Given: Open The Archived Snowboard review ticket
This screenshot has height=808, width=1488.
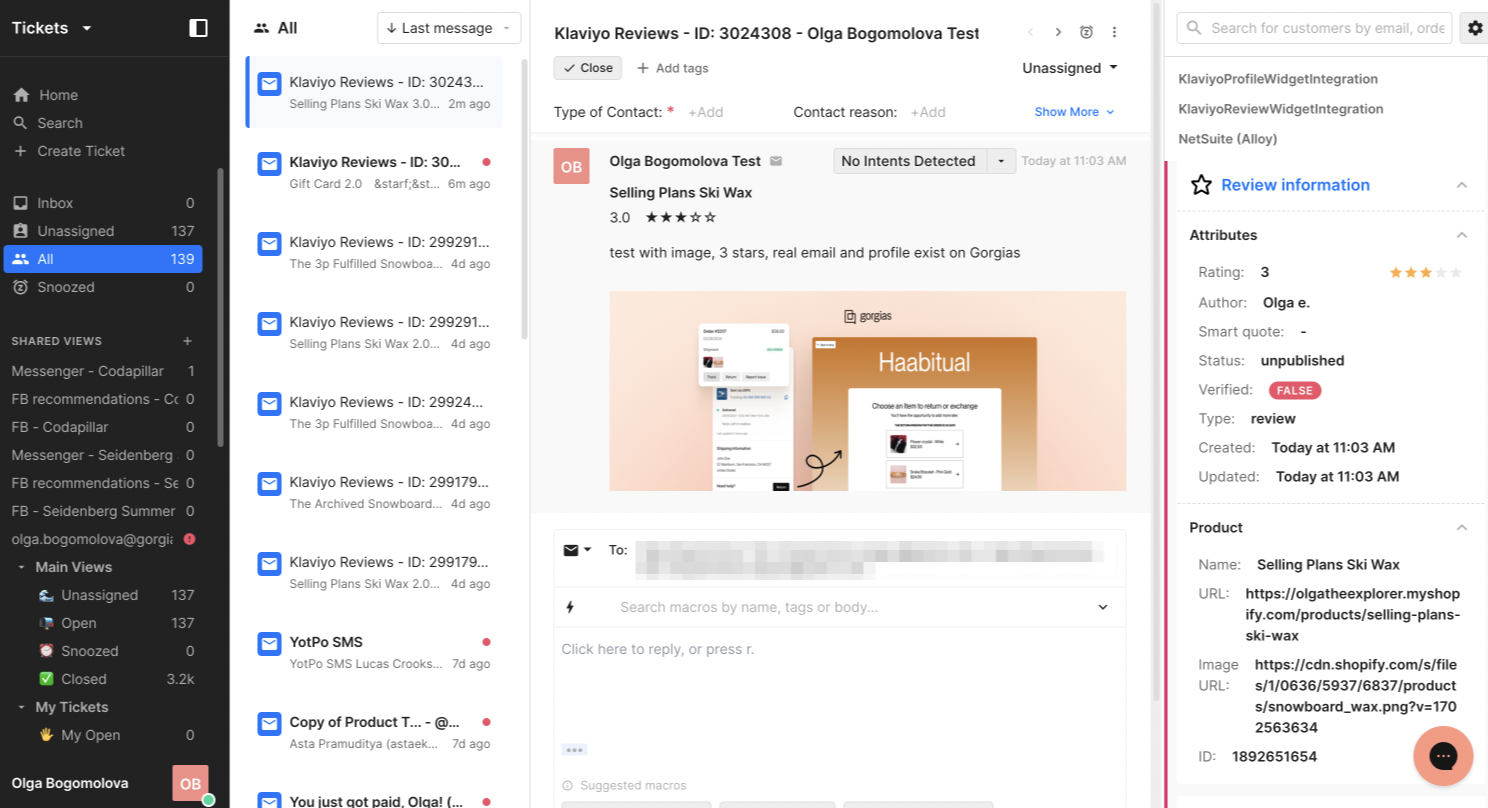Looking at the screenshot, I should coord(376,492).
